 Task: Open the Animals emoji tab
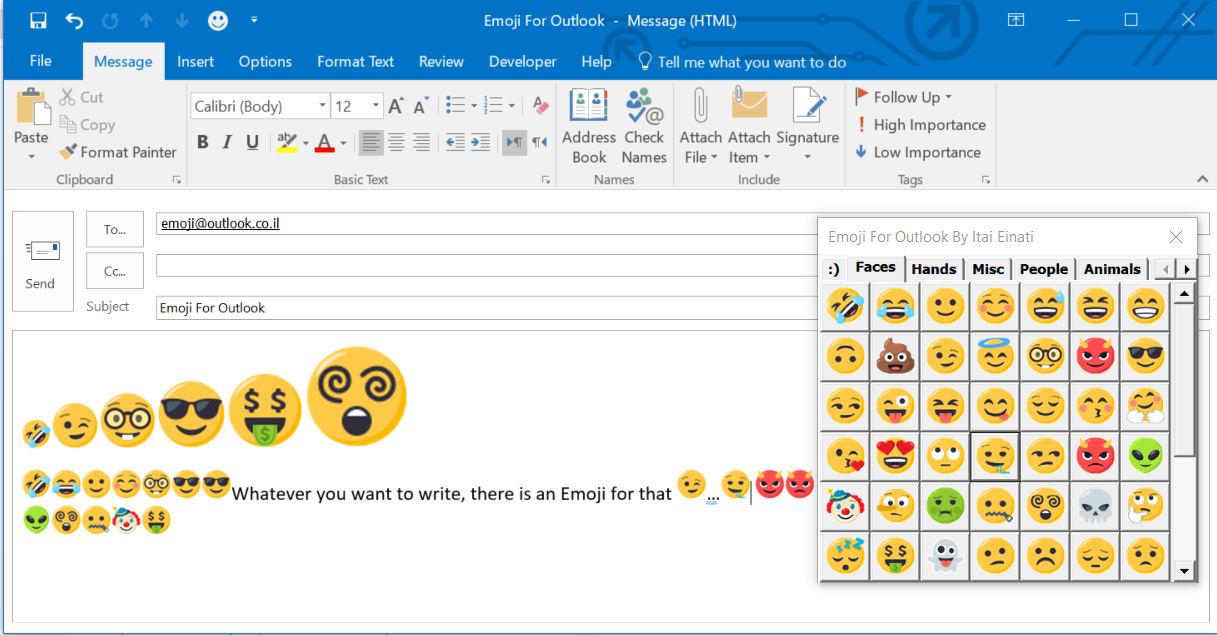(1111, 269)
